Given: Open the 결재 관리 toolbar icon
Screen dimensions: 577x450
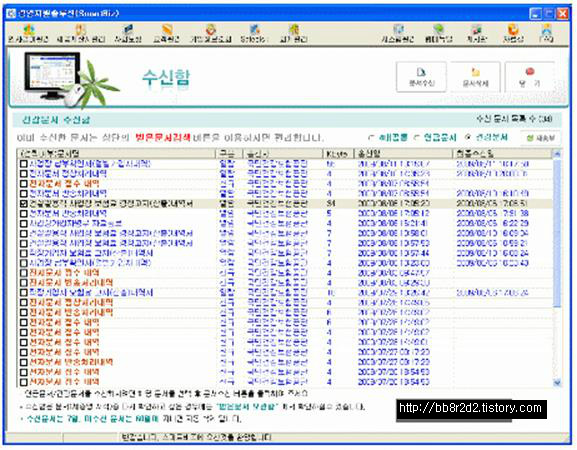Looking at the screenshot, I should coord(294,34).
